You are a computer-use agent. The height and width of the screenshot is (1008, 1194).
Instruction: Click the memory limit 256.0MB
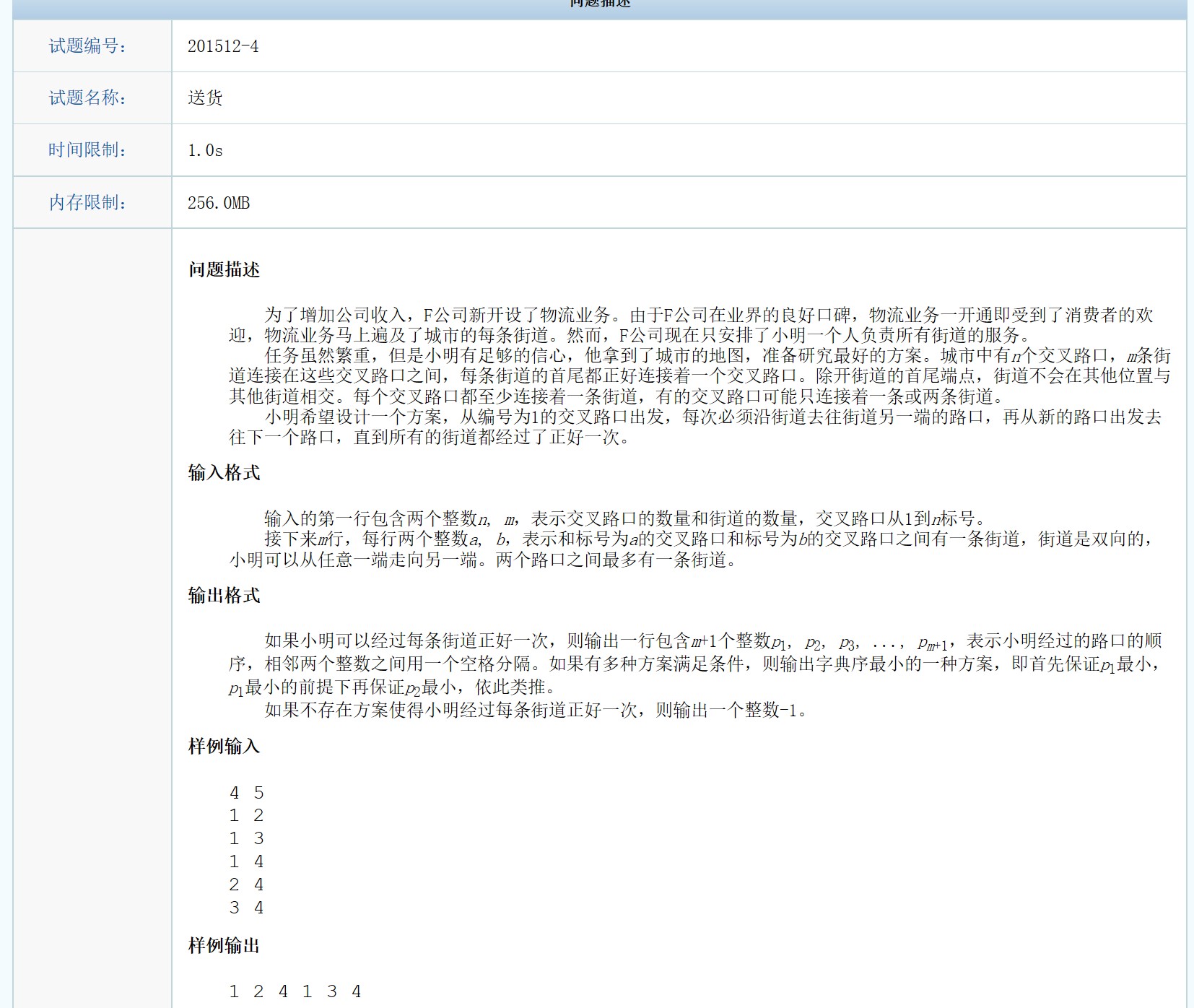coord(219,203)
